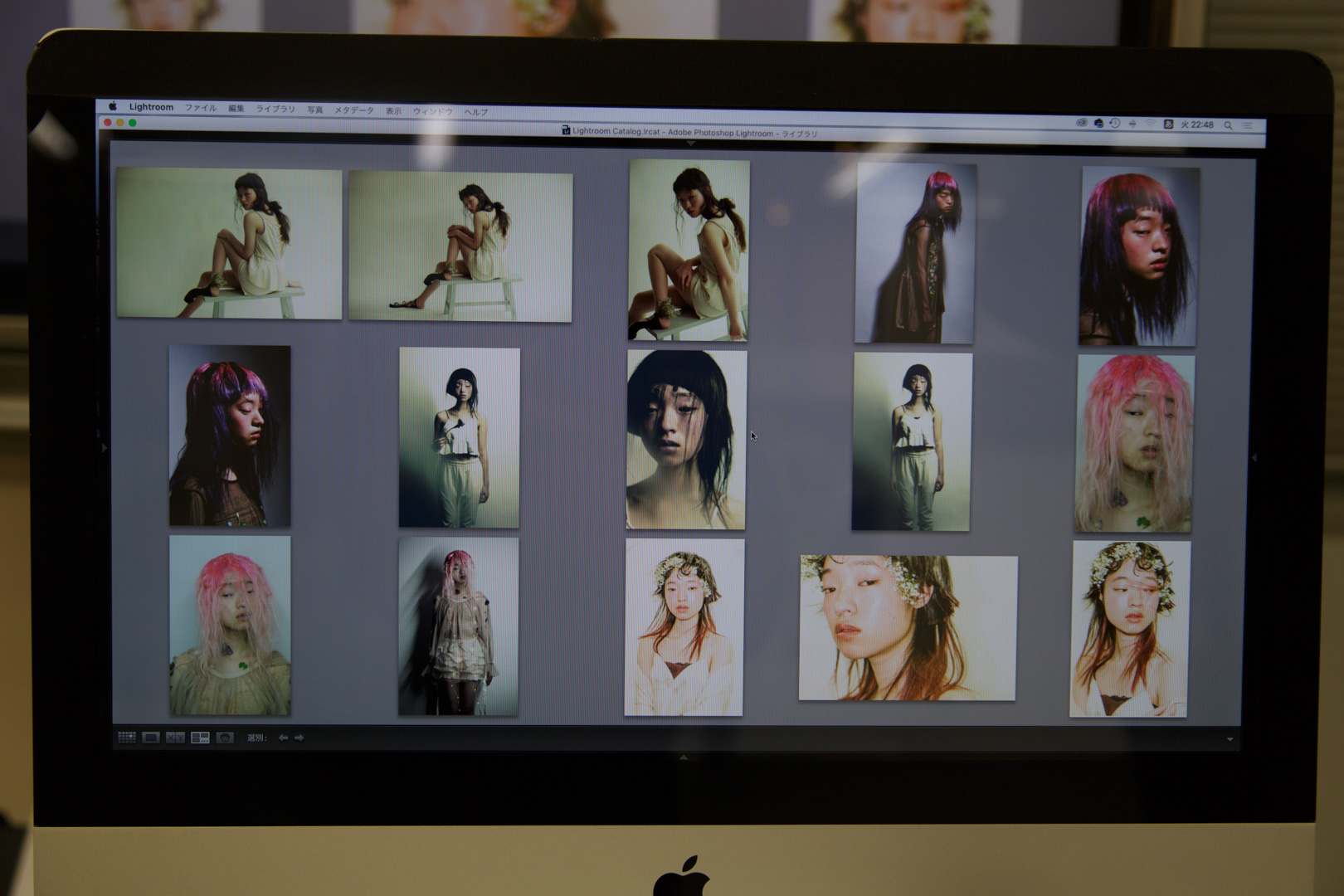Open toolbar options dropdown triangle
Viewport: 1344px width, 896px height.
[1230, 738]
